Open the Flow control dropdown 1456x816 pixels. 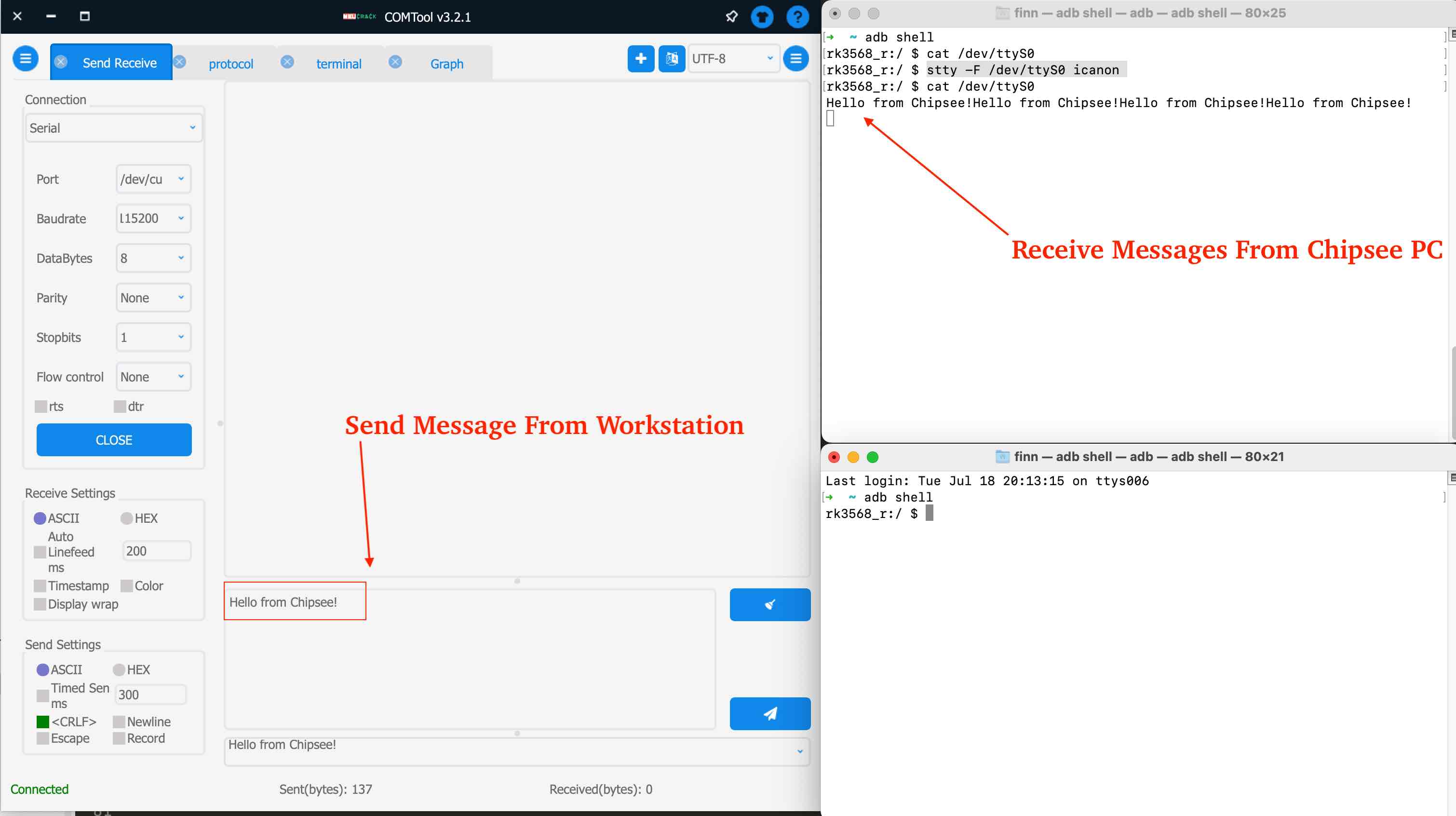[x=153, y=377]
